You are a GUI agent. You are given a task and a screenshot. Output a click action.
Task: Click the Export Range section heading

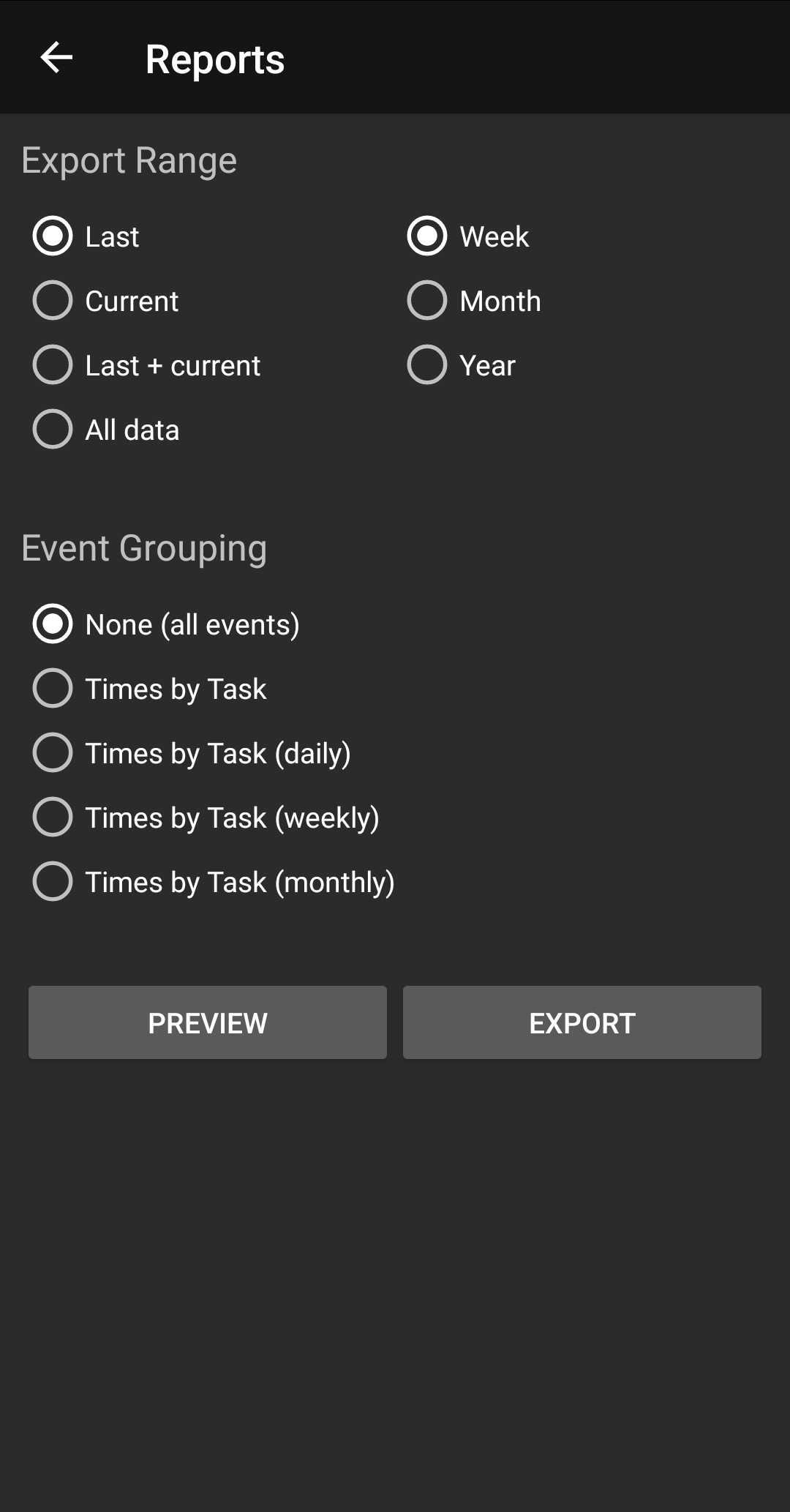(x=129, y=160)
